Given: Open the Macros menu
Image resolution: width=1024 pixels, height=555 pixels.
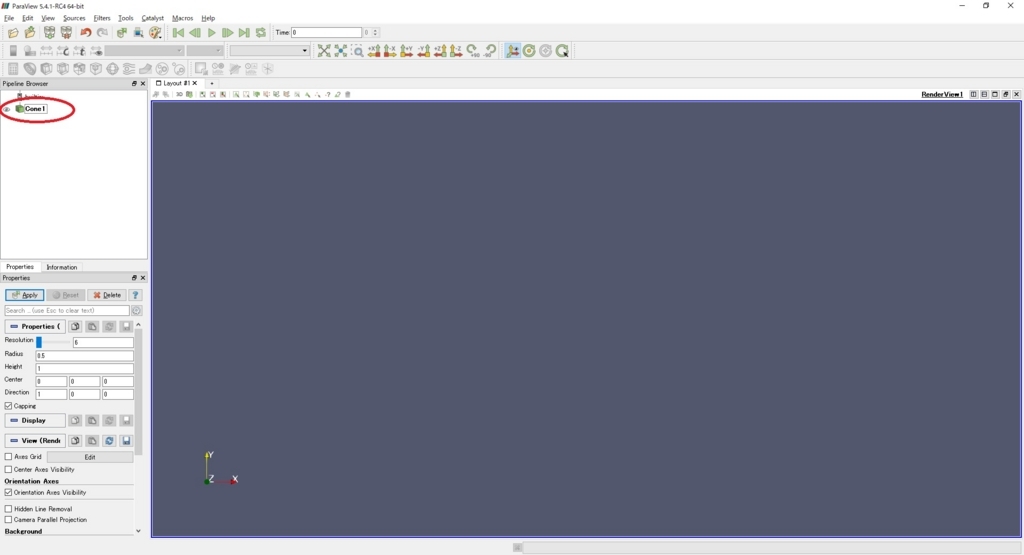Looking at the screenshot, I should coord(182,18).
